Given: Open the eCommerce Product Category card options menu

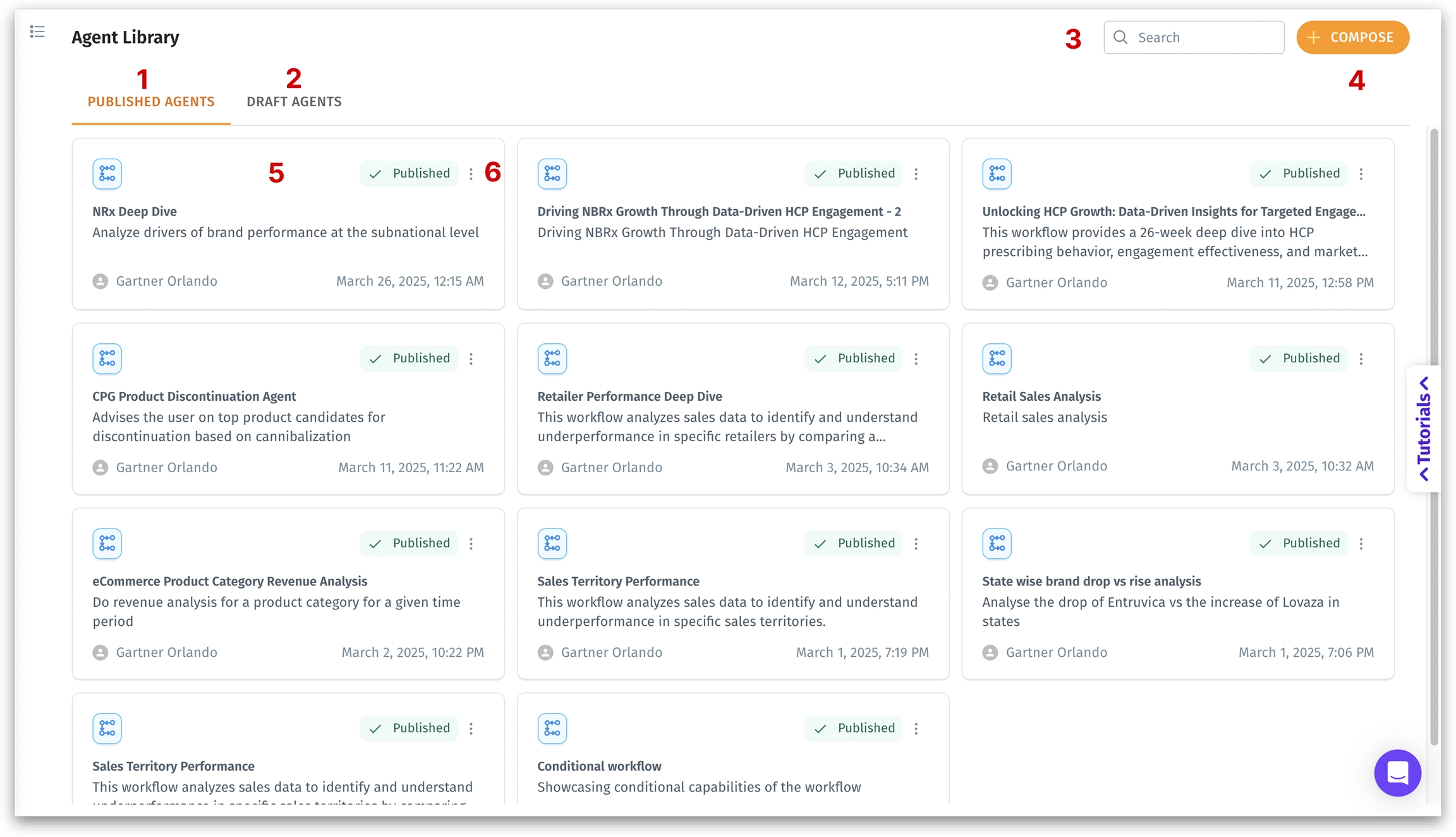Looking at the screenshot, I should [471, 544].
